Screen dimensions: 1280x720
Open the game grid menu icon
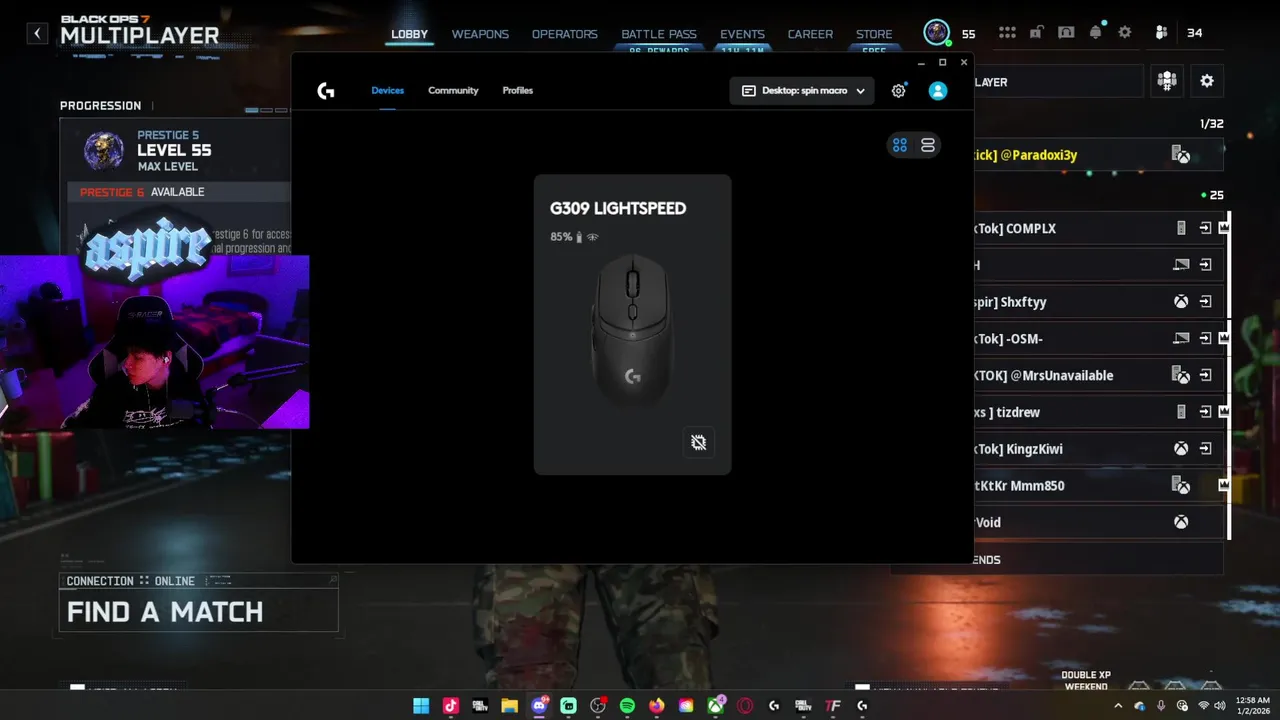tap(1007, 33)
